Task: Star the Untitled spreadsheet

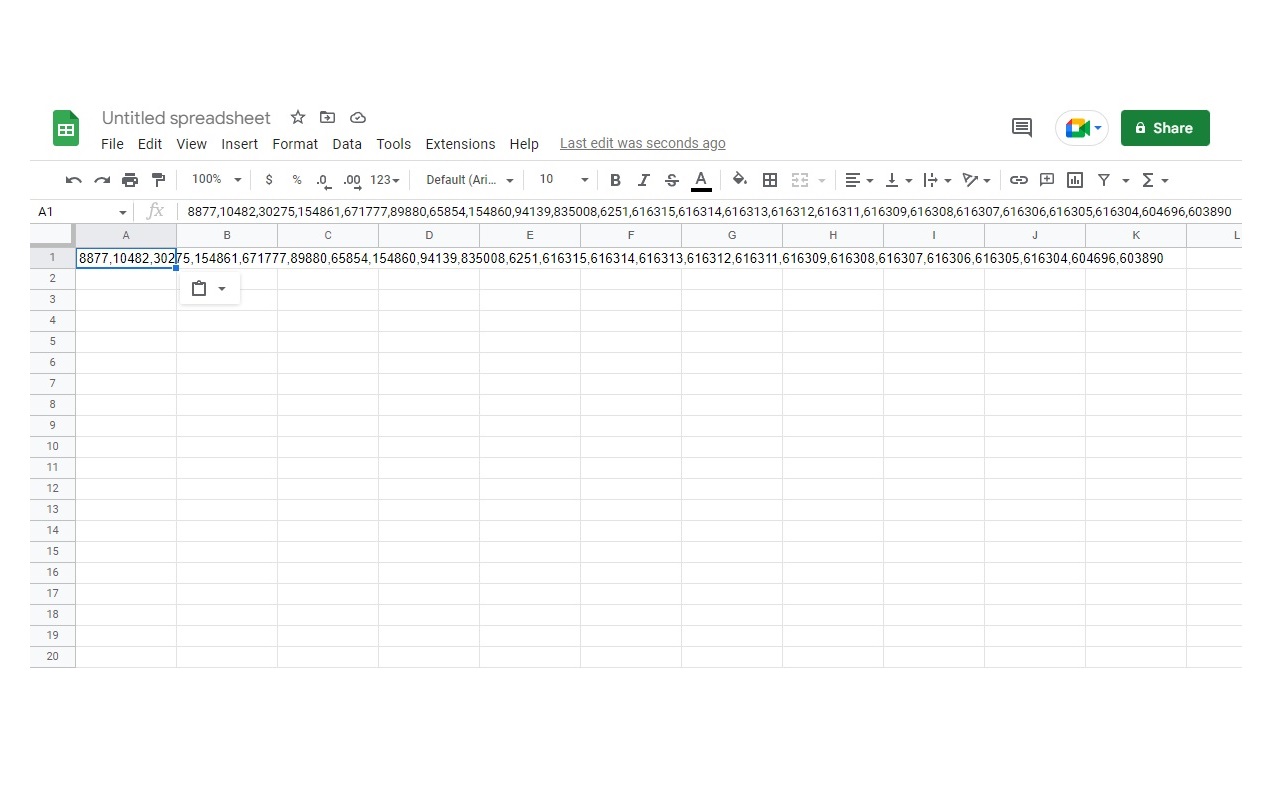Action: pos(297,117)
